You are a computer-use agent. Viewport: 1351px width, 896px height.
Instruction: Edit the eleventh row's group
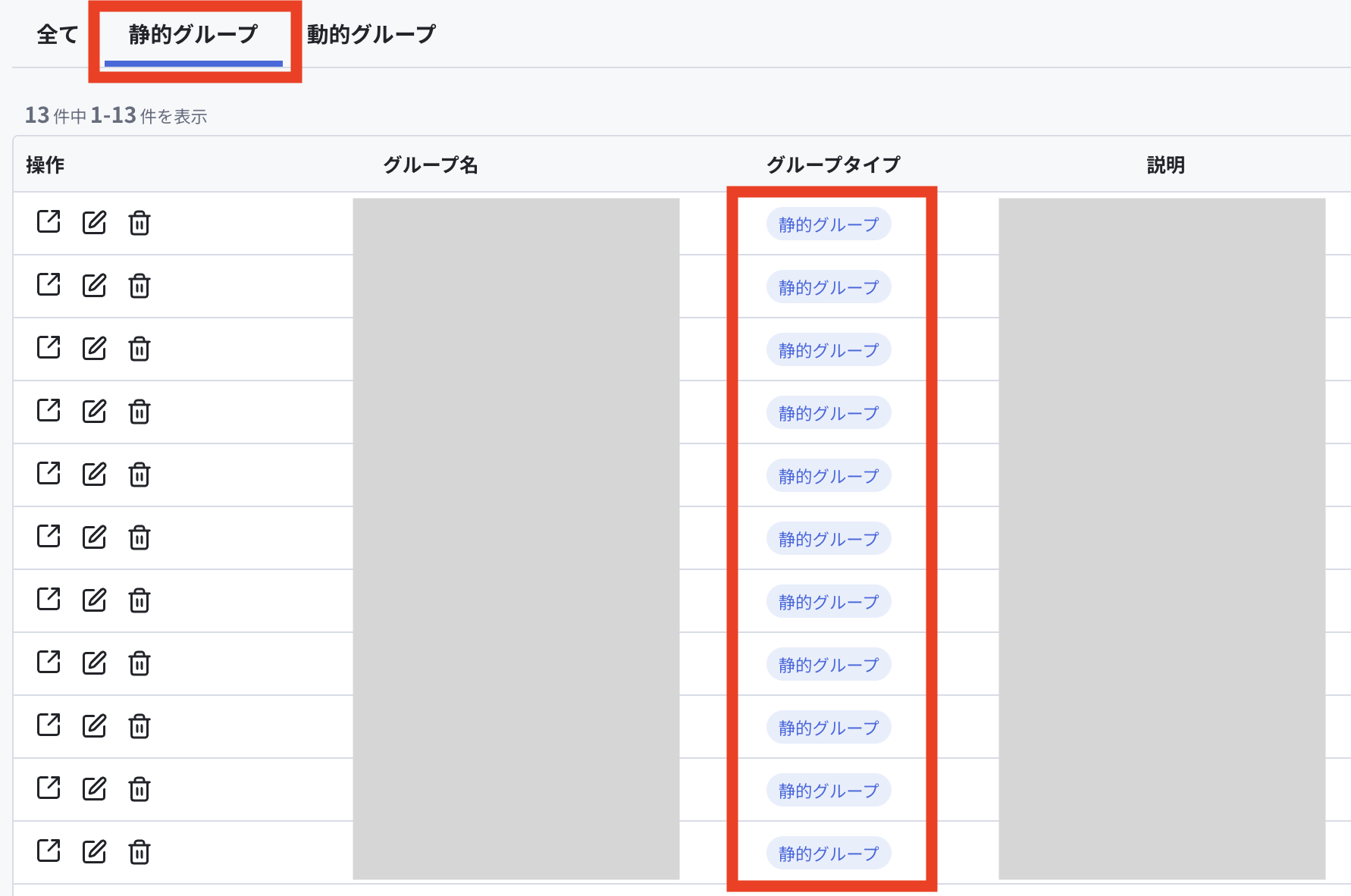click(x=94, y=851)
